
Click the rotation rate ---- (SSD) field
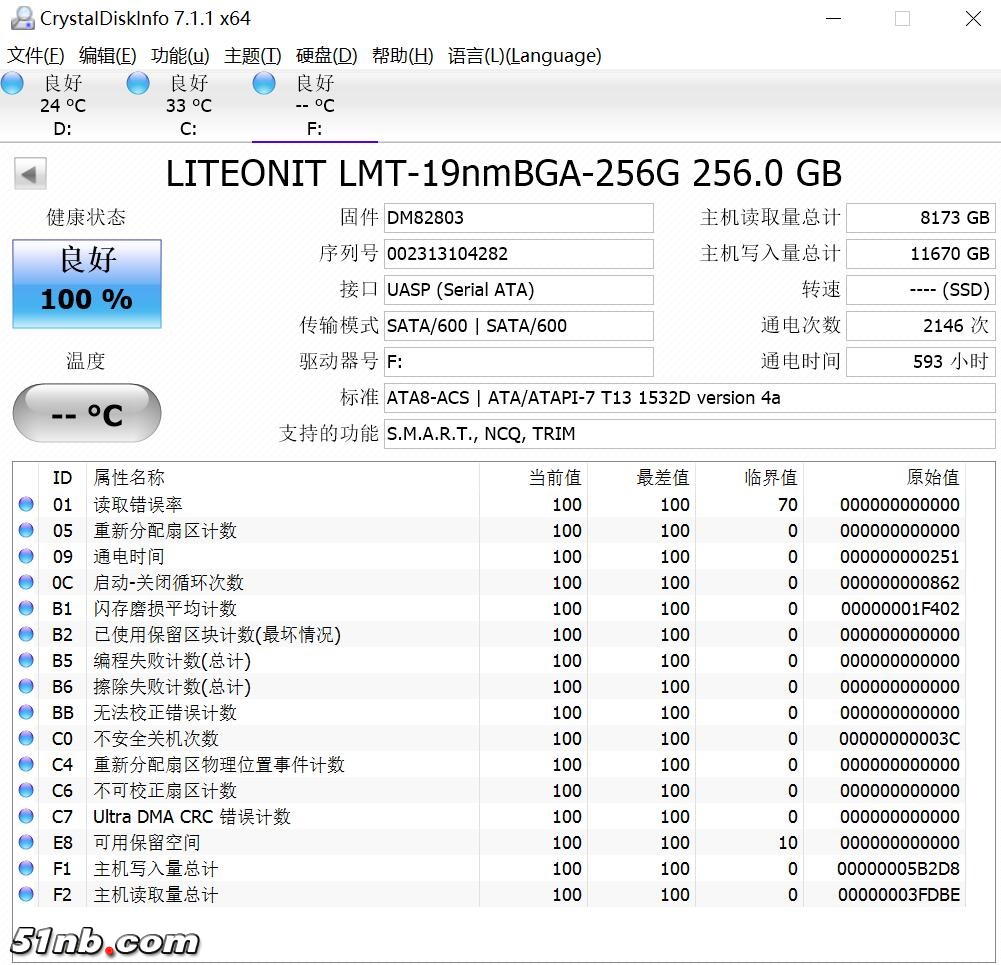[x=921, y=290]
